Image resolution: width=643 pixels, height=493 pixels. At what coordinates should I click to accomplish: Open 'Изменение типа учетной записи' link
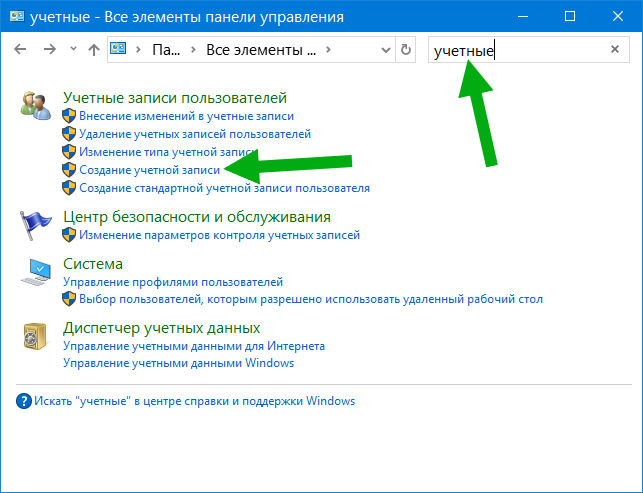point(168,152)
